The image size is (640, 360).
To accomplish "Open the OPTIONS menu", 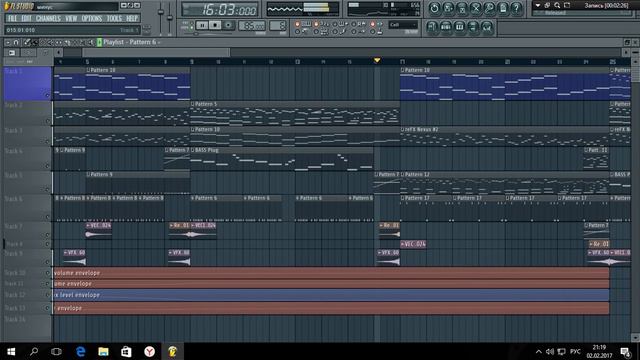I will tap(92, 18).
